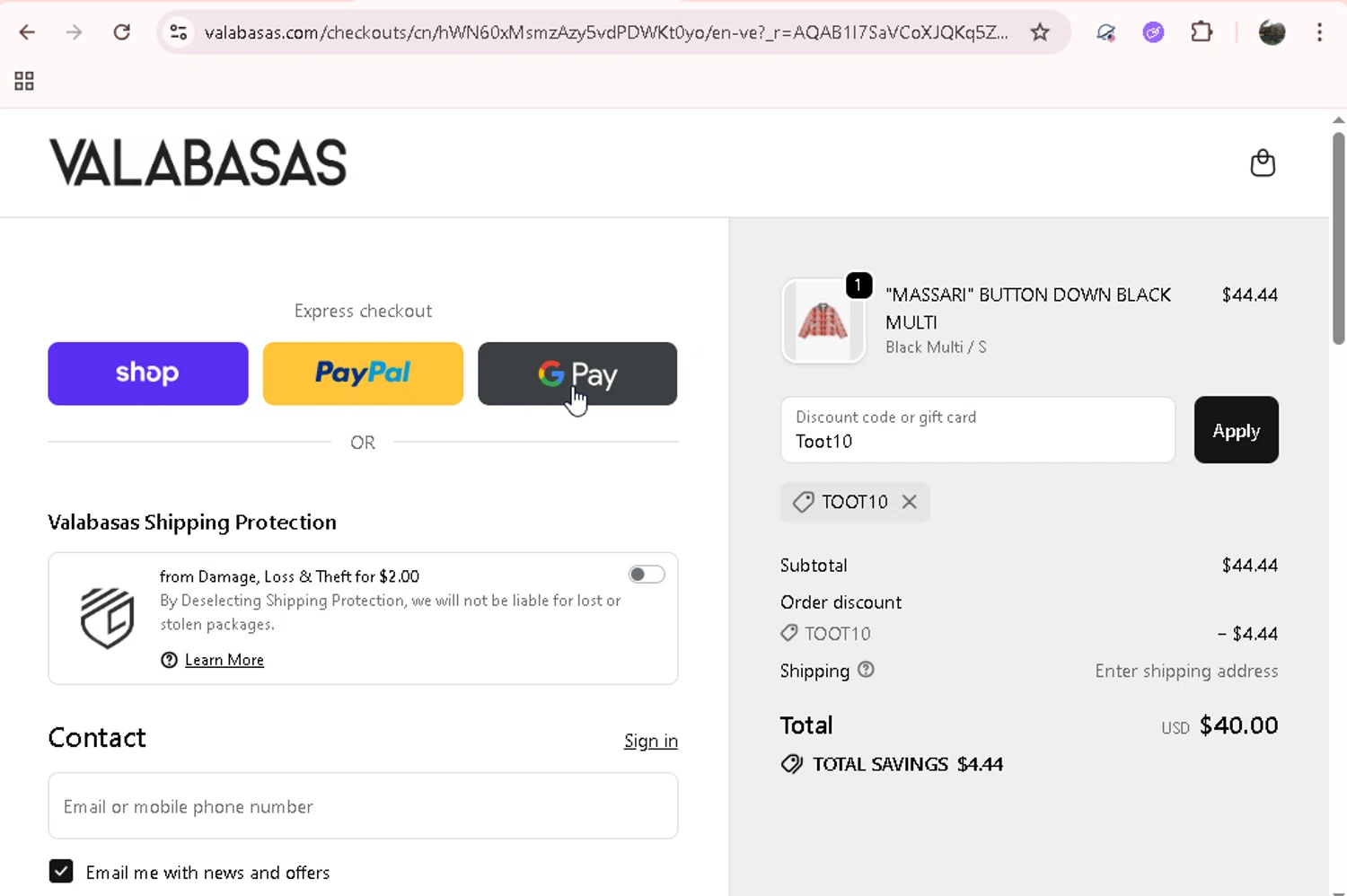
Task: Uncheck Email me with news and offers
Action: pyautogui.click(x=61, y=871)
